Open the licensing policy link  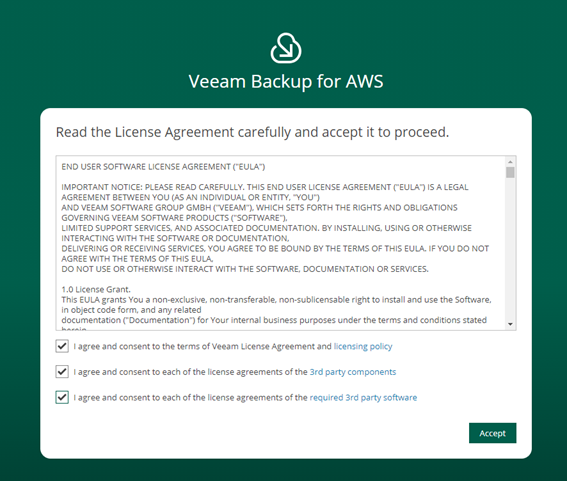pos(363,346)
